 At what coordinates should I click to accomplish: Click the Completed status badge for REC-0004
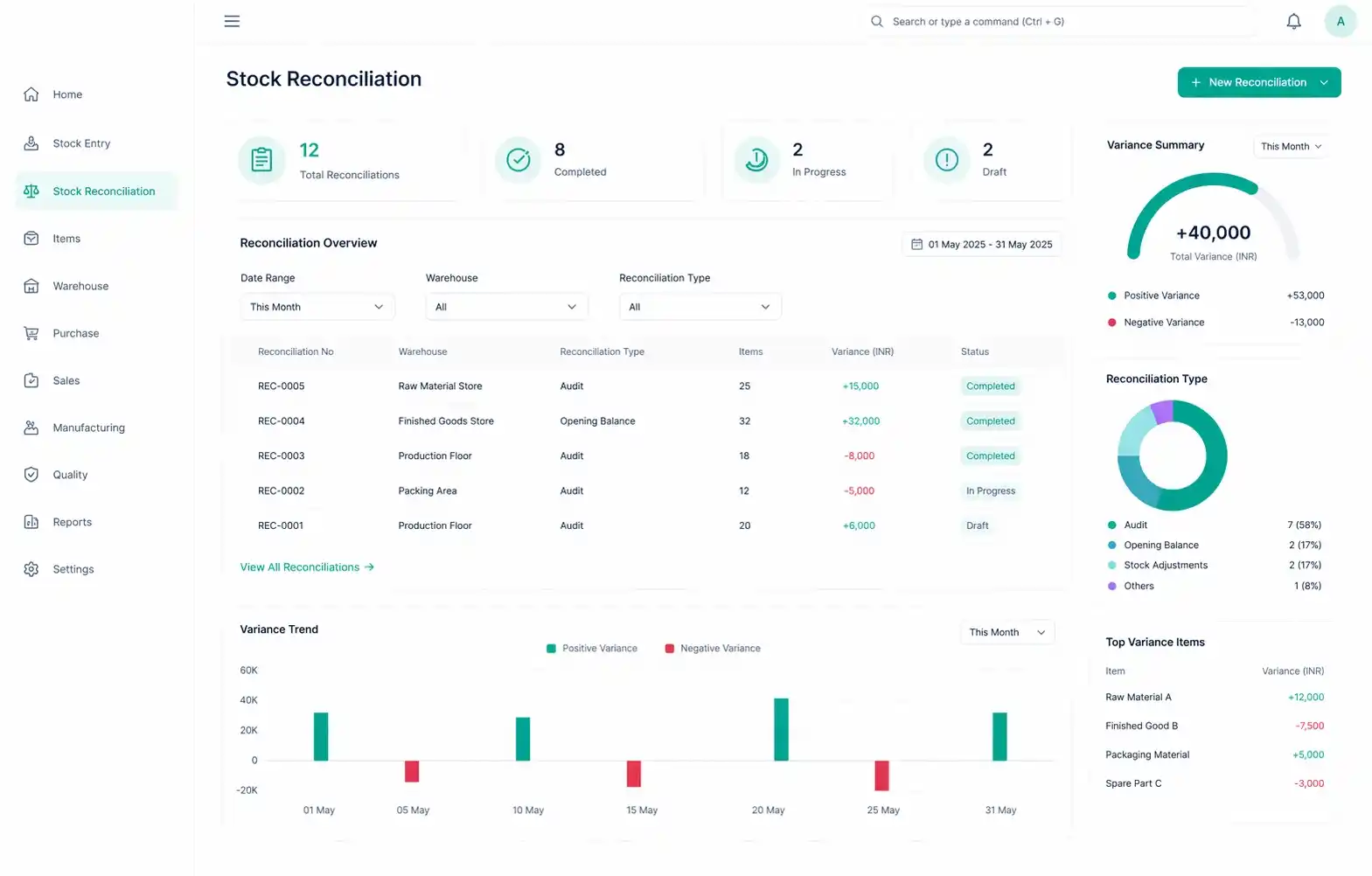tap(990, 421)
